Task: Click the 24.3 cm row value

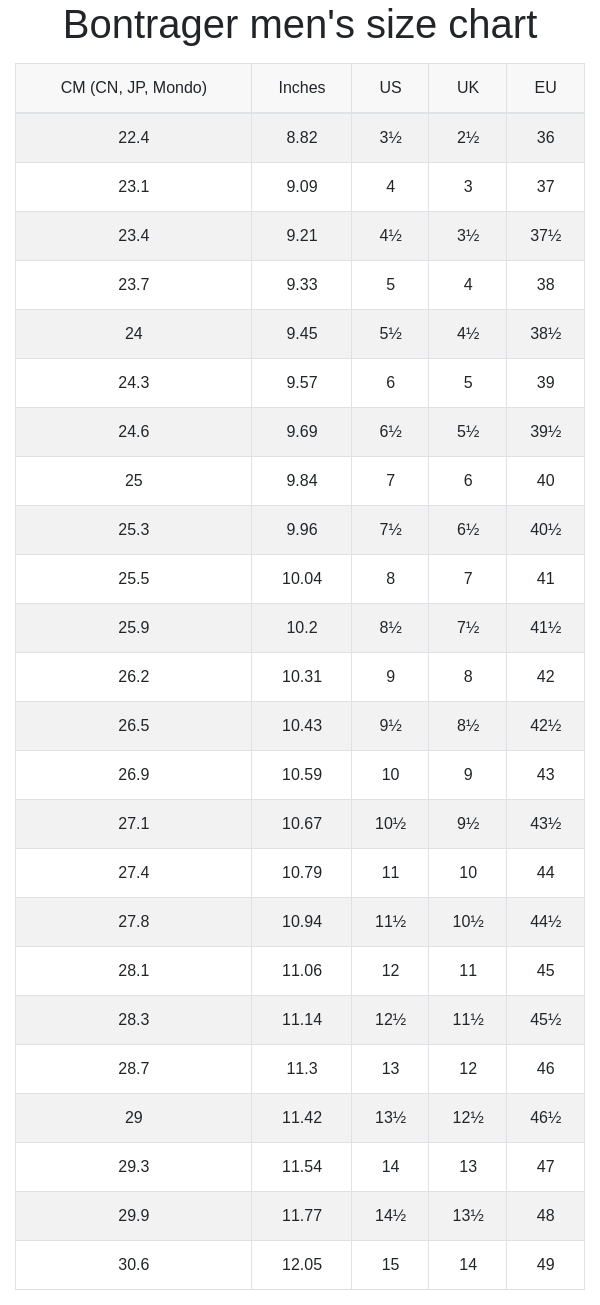Action: click(134, 383)
